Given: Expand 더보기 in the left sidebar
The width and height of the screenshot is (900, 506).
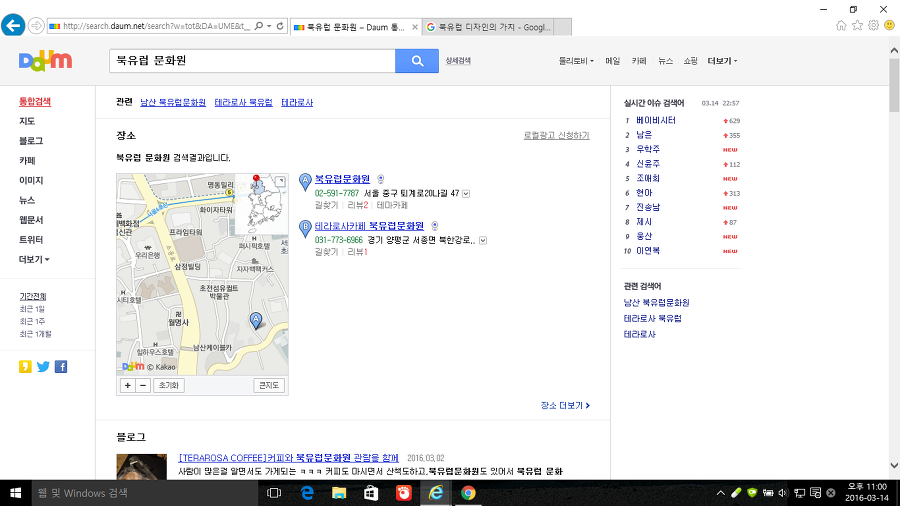Looking at the screenshot, I should pyautogui.click(x=34, y=259).
